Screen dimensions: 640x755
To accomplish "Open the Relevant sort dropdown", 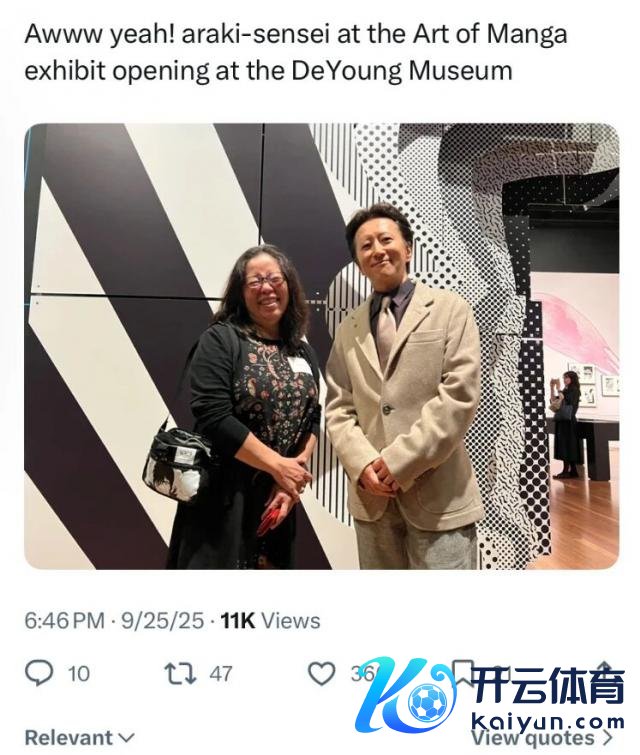I will tap(79, 737).
